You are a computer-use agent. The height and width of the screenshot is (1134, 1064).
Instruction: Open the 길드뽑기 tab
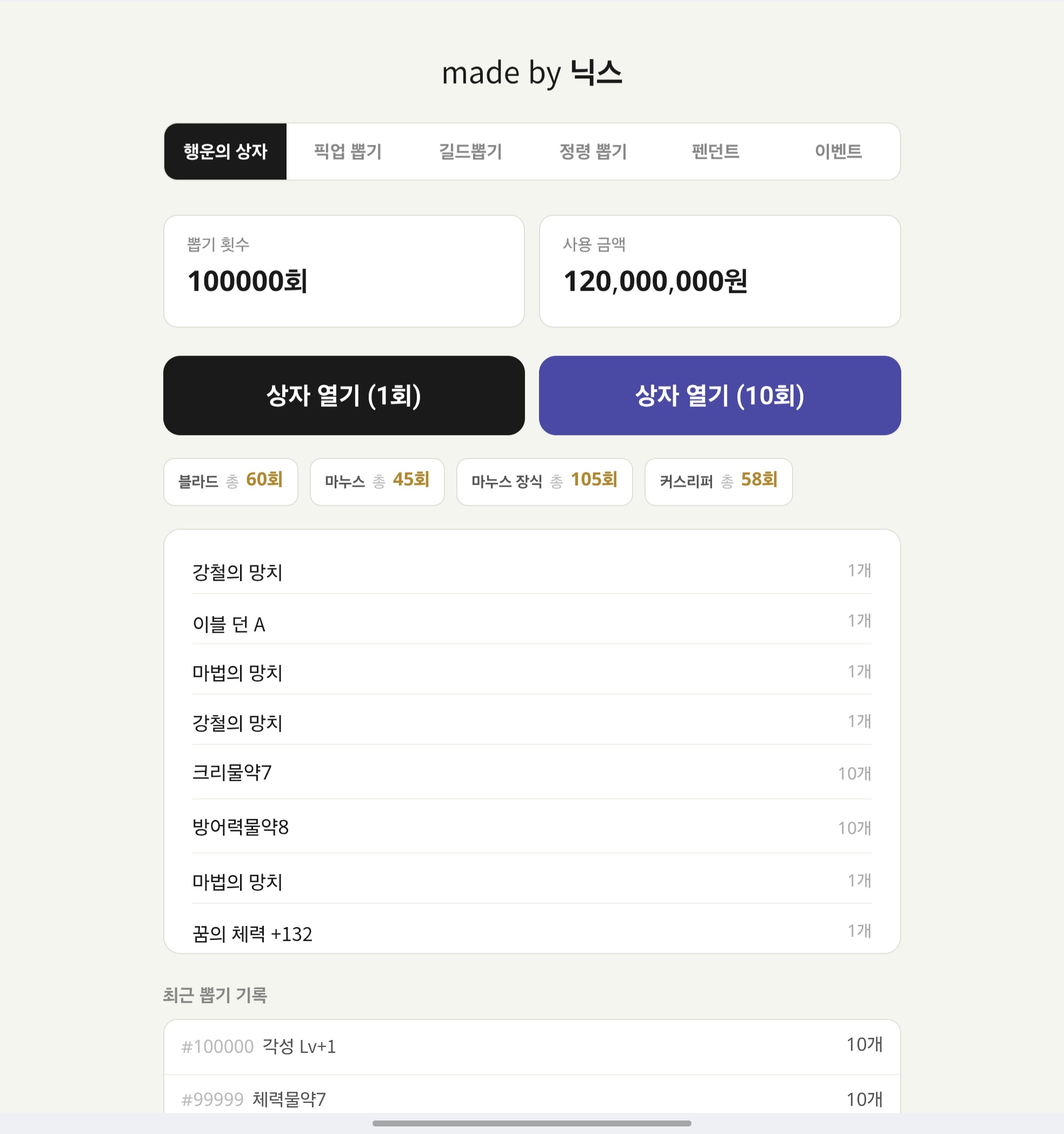click(470, 152)
